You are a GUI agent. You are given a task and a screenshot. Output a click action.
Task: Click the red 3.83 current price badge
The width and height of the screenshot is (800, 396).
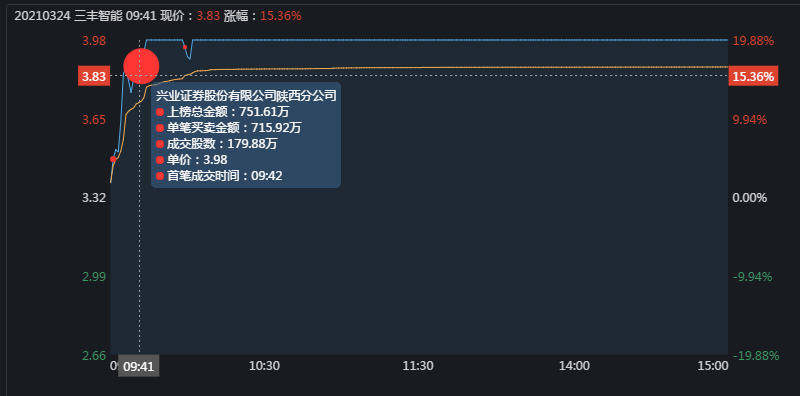point(94,77)
